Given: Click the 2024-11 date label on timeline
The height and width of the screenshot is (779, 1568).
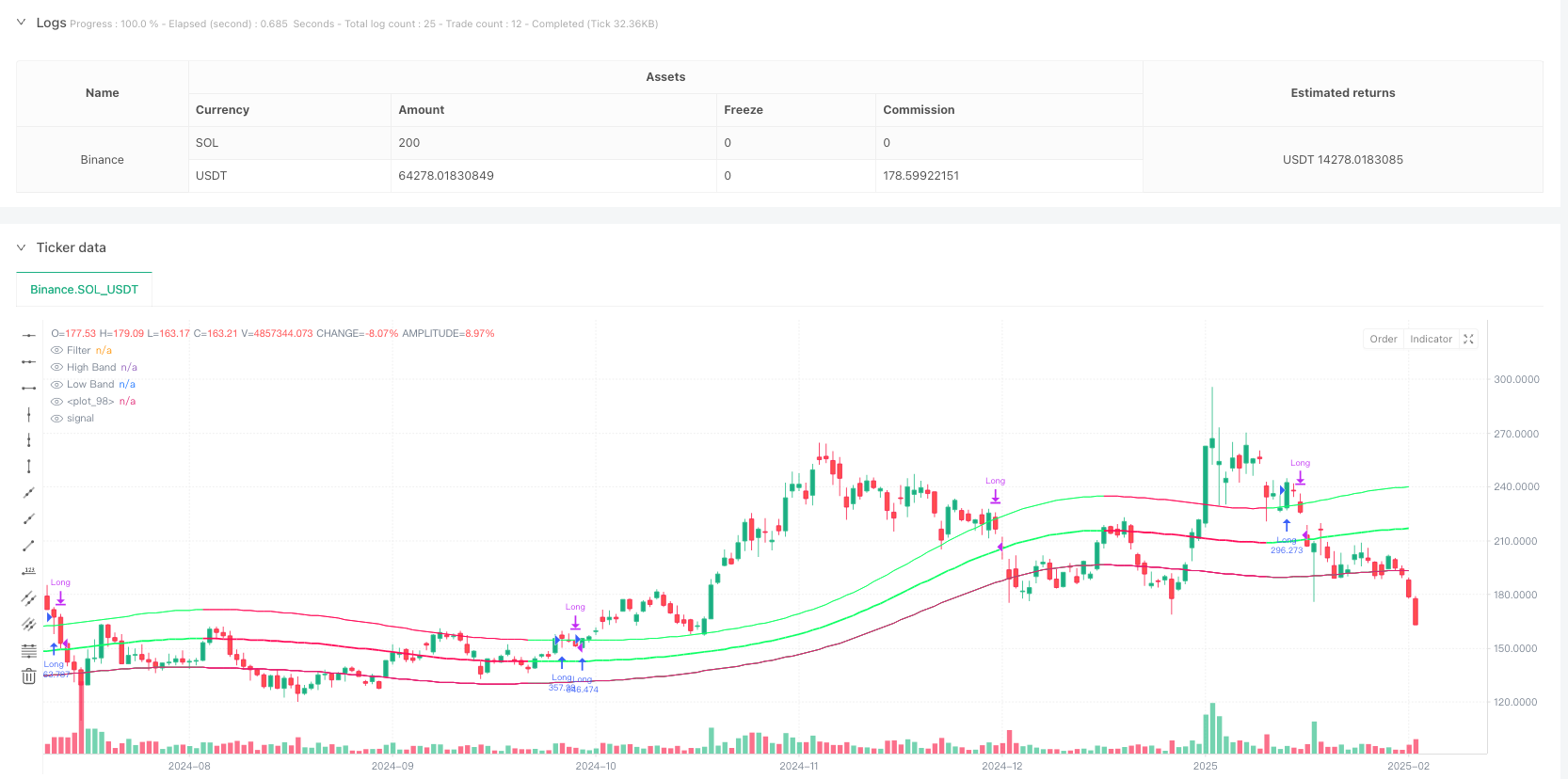Looking at the screenshot, I should [798, 766].
